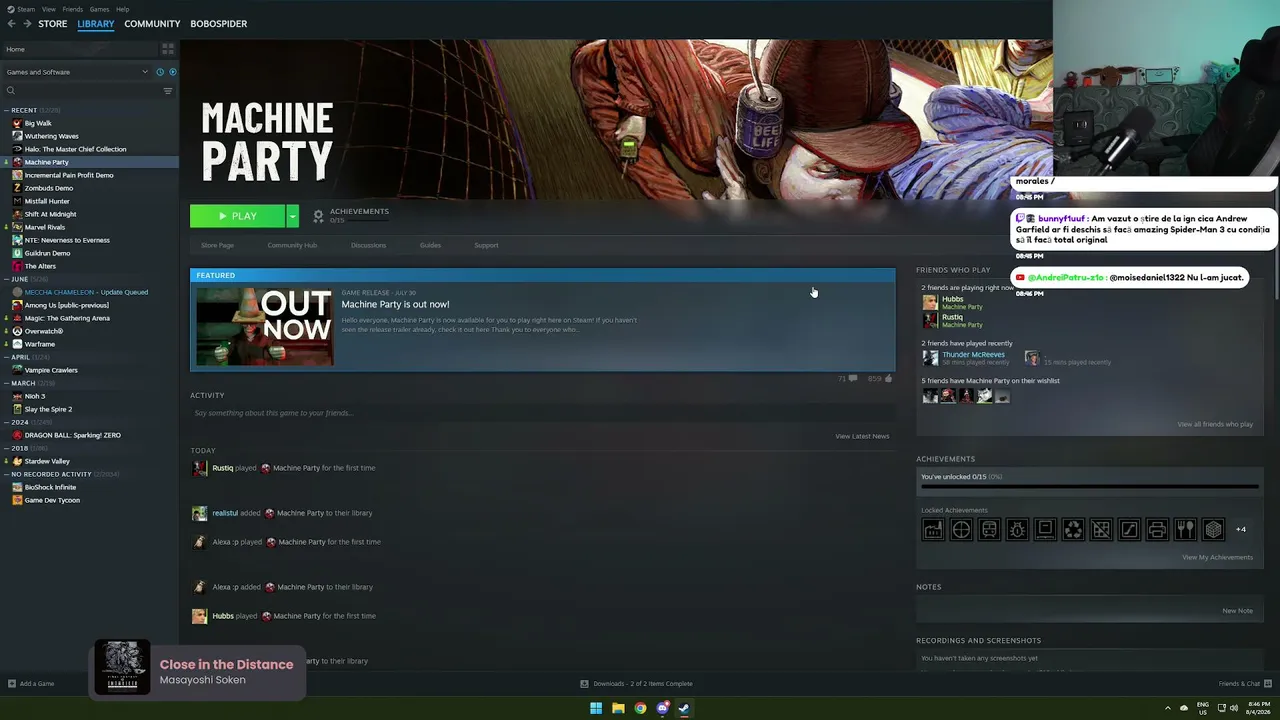The height and width of the screenshot is (720, 1280).
Task: Open Steam icon on the taskbar
Action: pos(684,708)
